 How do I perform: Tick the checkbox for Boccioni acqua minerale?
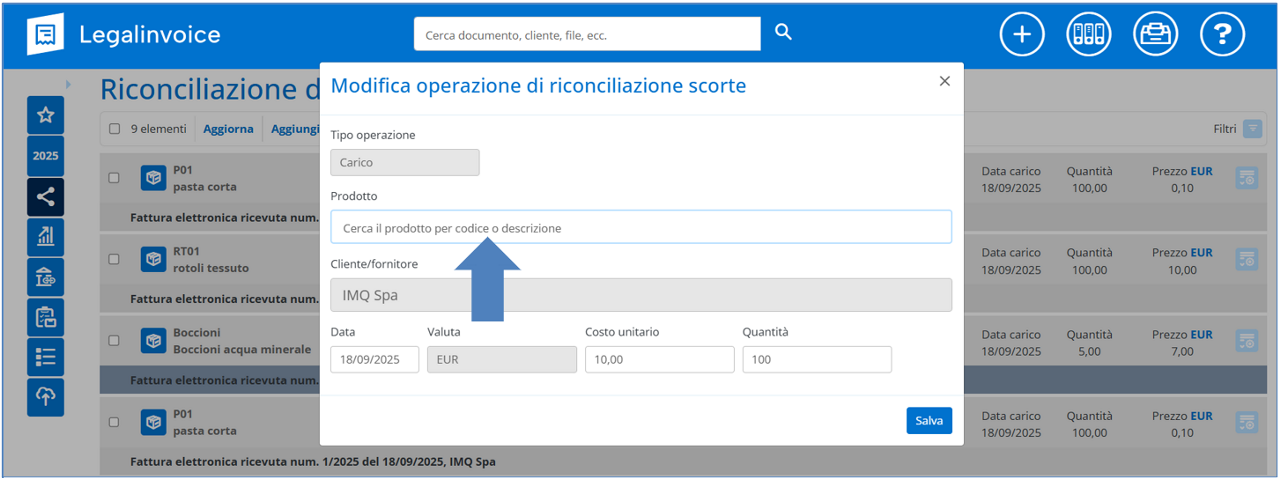[x=114, y=341]
